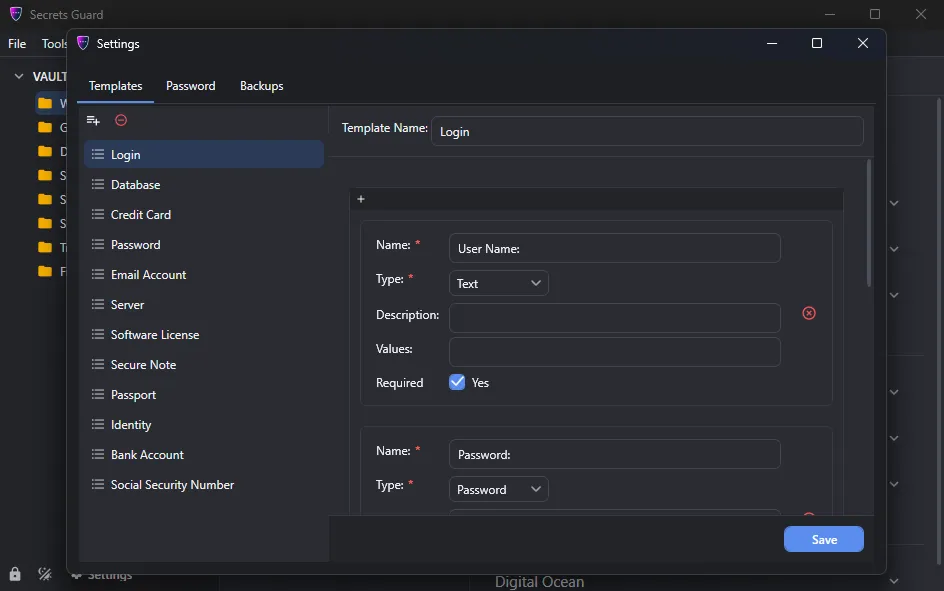This screenshot has width=944, height=591.
Task: Uncheck the Required Yes checkbox
Action: (457, 382)
